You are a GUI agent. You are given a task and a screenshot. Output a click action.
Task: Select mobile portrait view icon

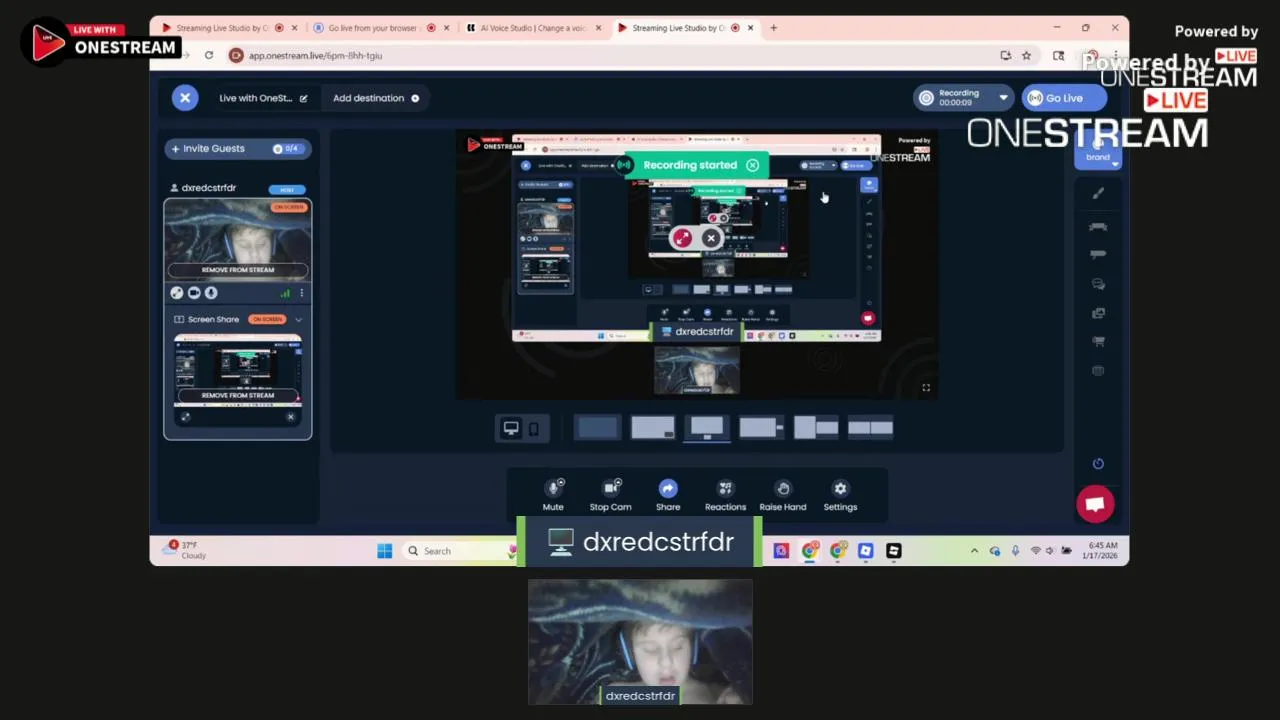pyautogui.click(x=534, y=428)
